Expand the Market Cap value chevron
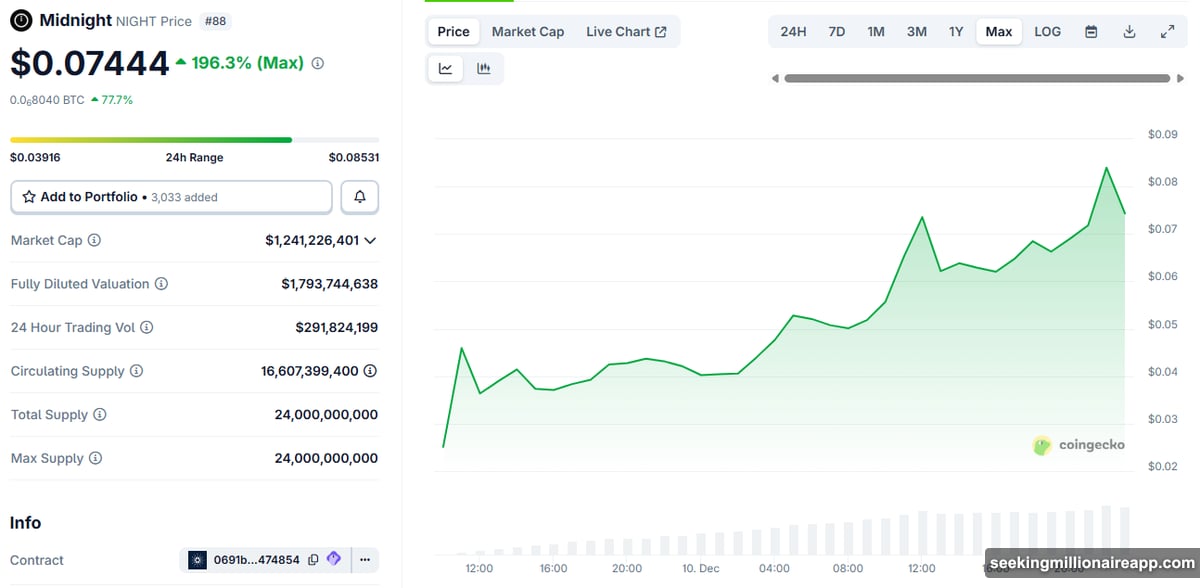This screenshot has height=588, width=1200. pos(371,241)
